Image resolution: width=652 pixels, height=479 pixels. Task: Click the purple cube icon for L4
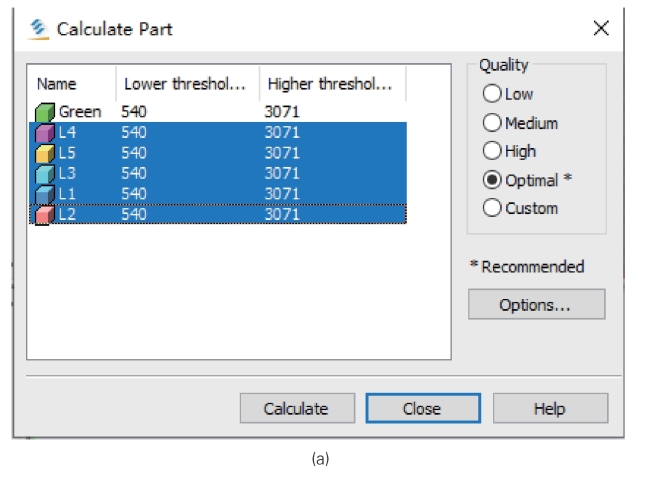pyautogui.click(x=44, y=133)
